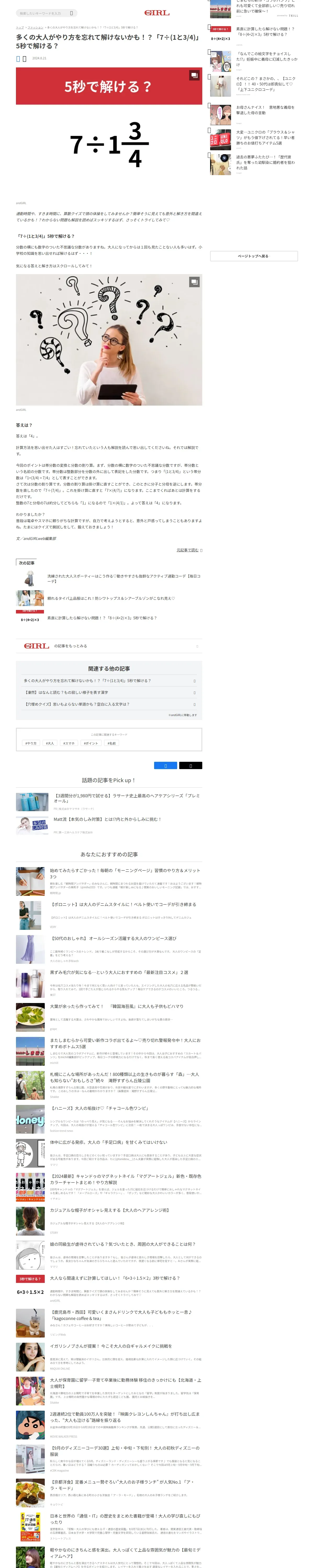Select the #ポイント keyword tag
This screenshot has width=314, height=1568.
pyautogui.click(x=91, y=743)
